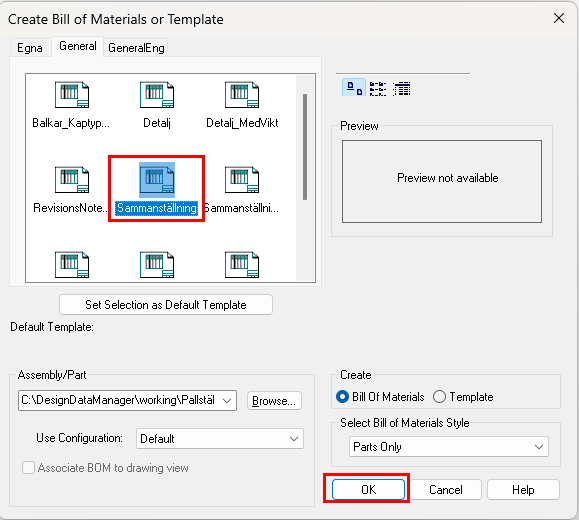Expand the Assembly/Part path dropdown
The image size is (579, 520).
tap(227, 400)
